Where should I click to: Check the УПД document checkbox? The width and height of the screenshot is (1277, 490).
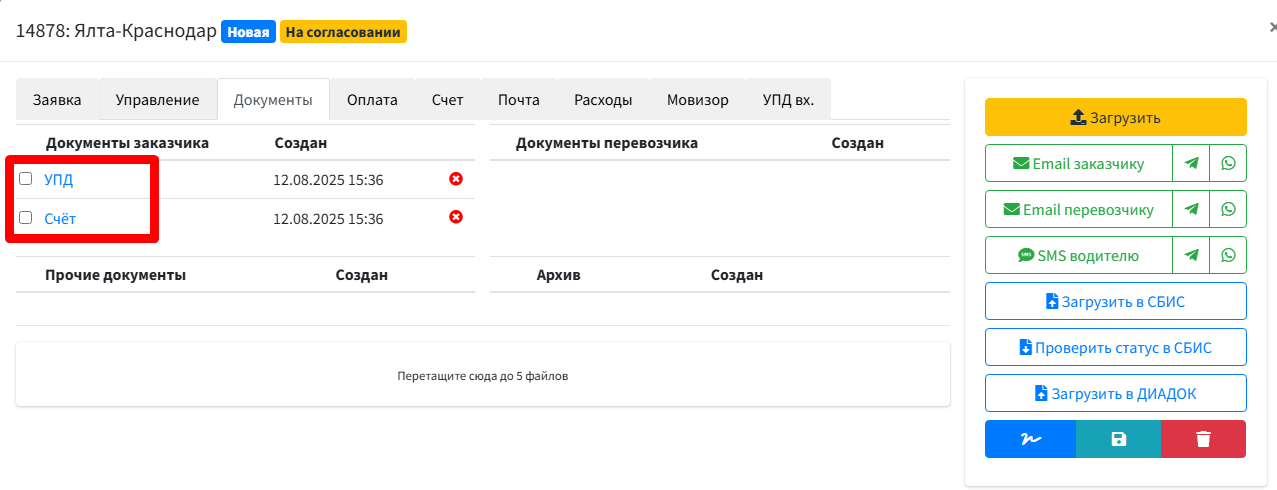pyautogui.click(x=26, y=179)
